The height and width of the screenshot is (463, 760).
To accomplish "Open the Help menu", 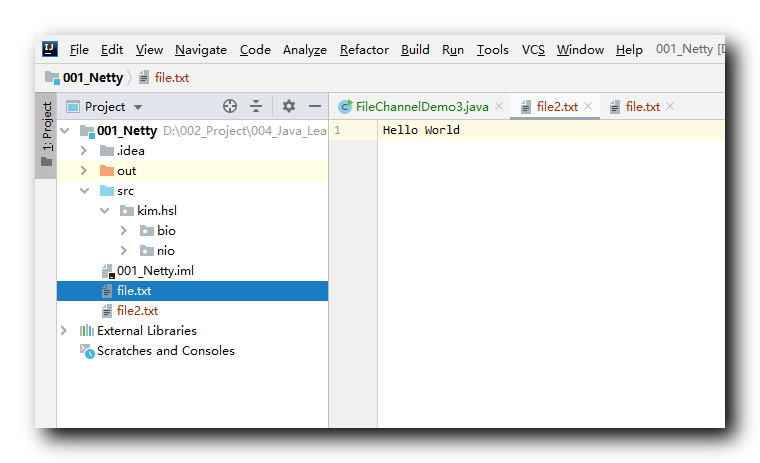I will 629,49.
